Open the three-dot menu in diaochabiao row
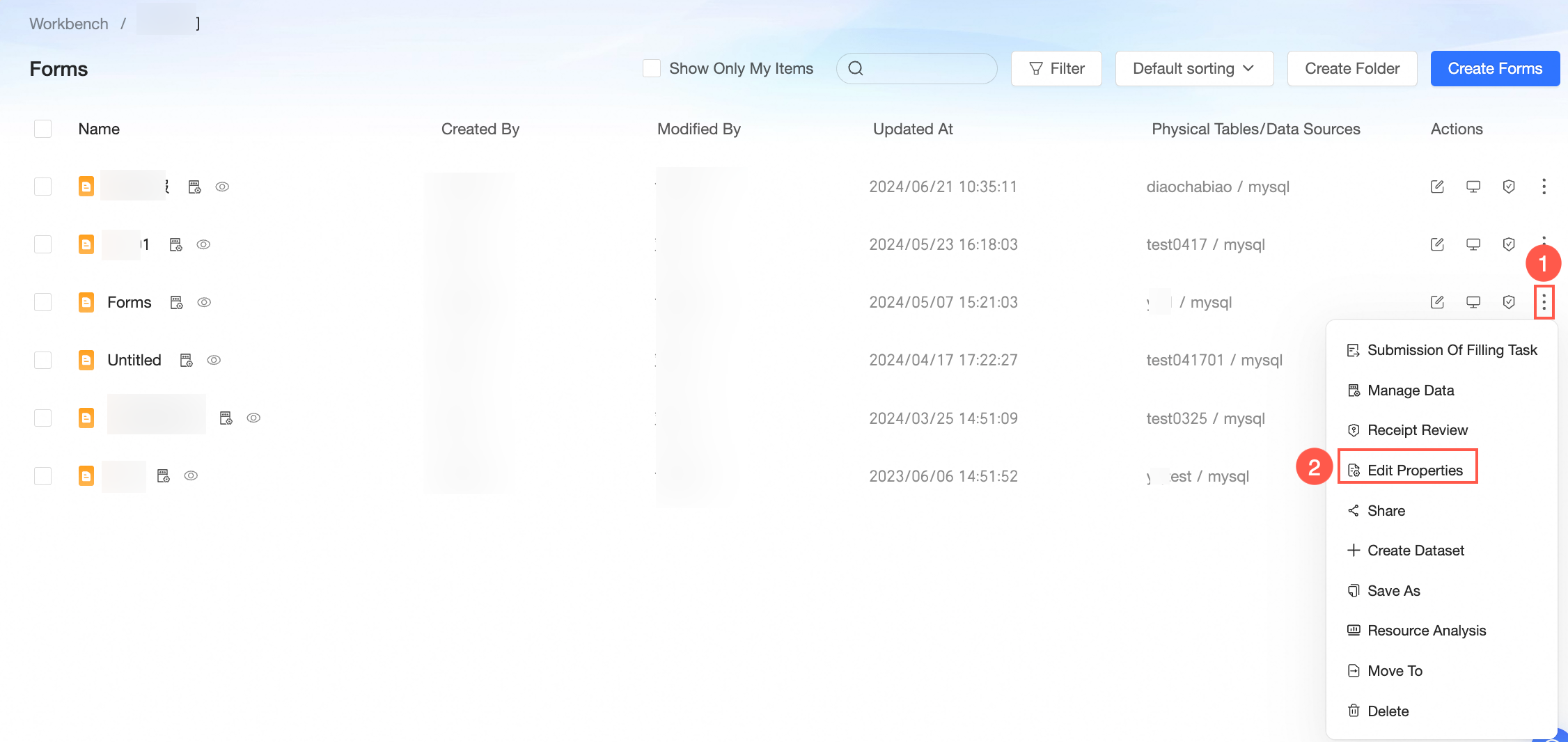 [x=1544, y=187]
